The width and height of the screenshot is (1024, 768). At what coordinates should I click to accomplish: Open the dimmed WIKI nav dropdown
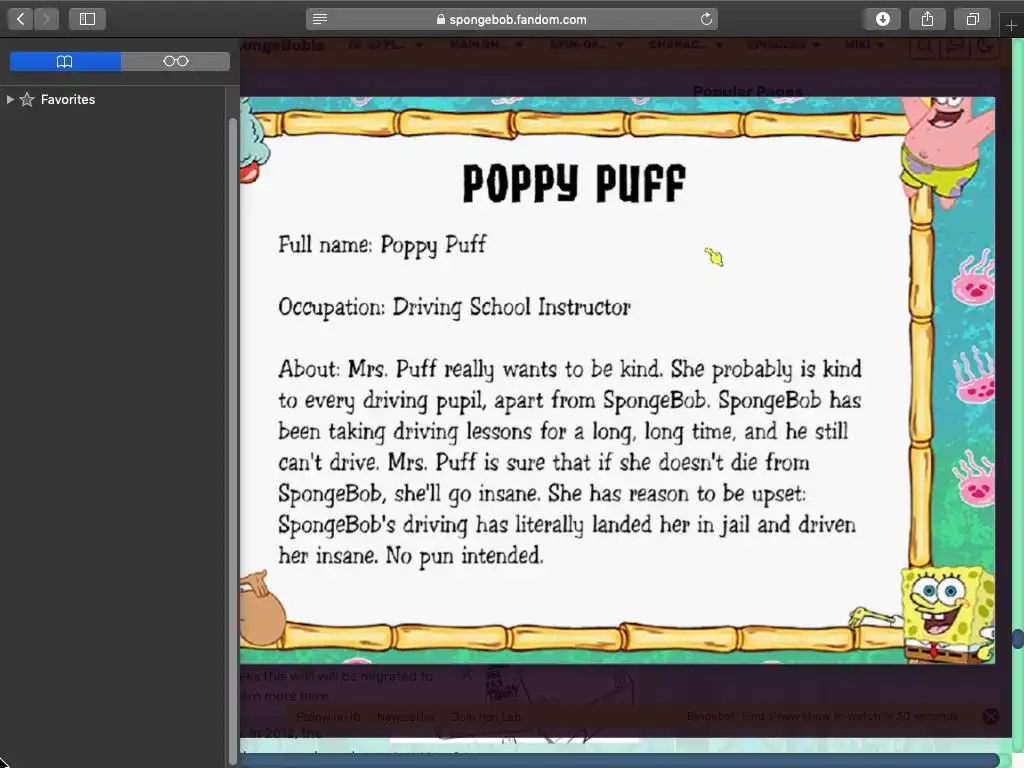pos(864,44)
